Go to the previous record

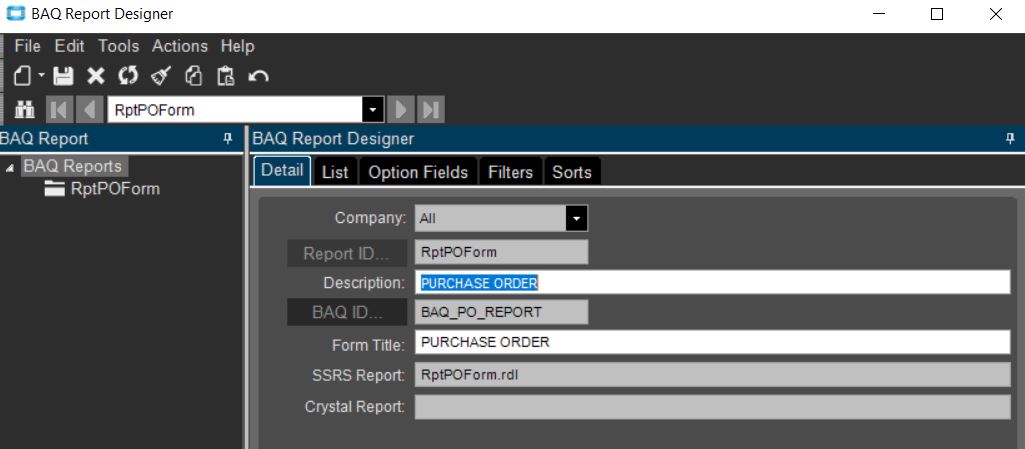click(90, 109)
